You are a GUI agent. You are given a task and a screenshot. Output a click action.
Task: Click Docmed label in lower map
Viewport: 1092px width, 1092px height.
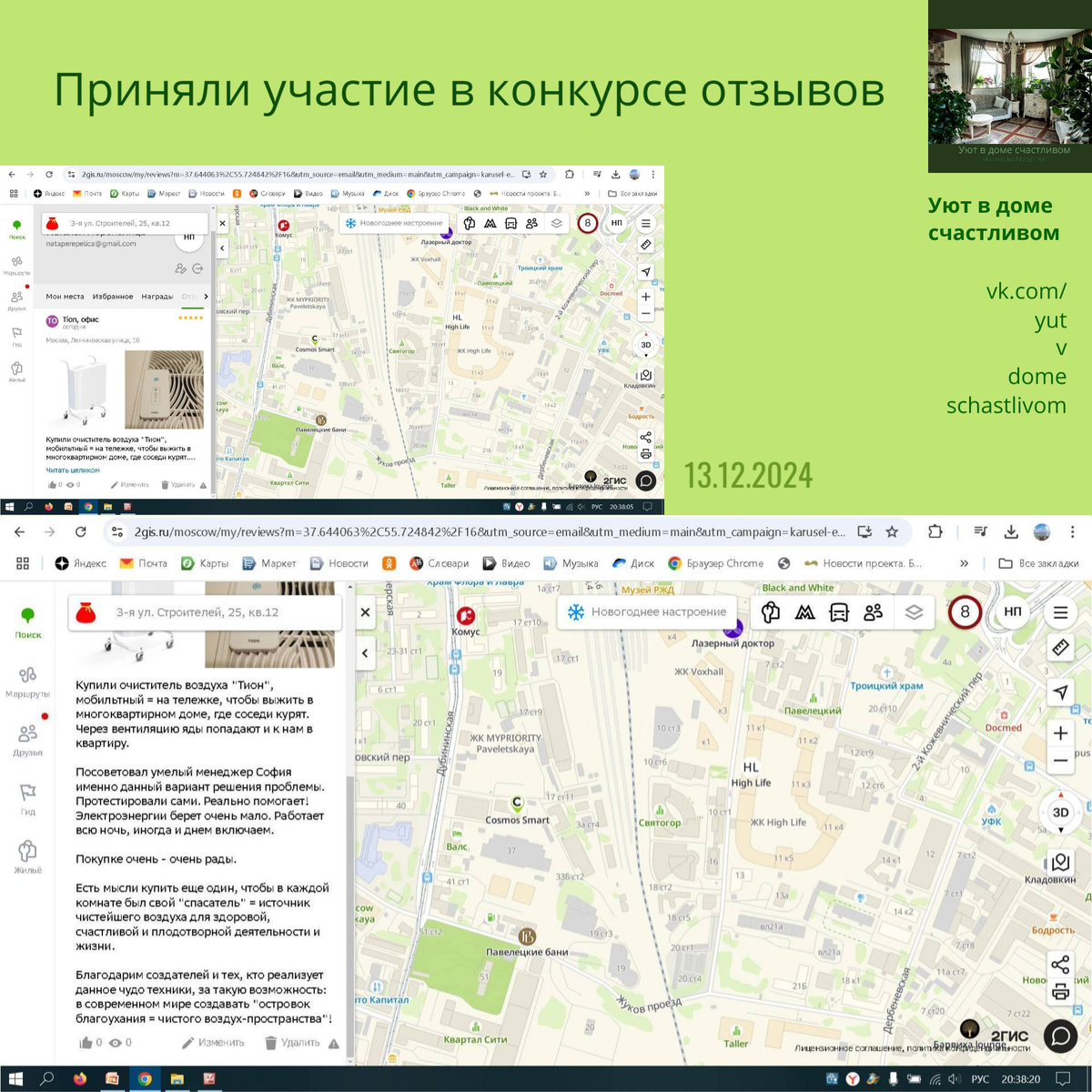coord(1003,727)
